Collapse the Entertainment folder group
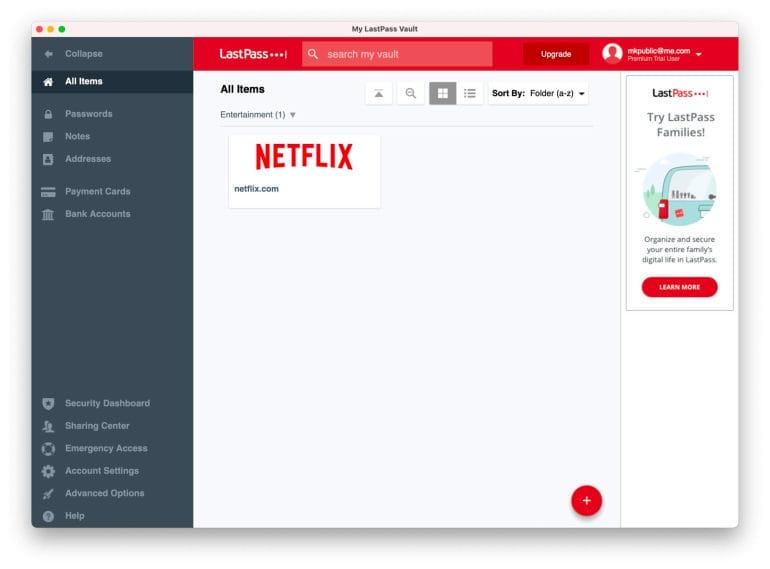Viewport: 770px width, 569px height. (x=292, y=115)
